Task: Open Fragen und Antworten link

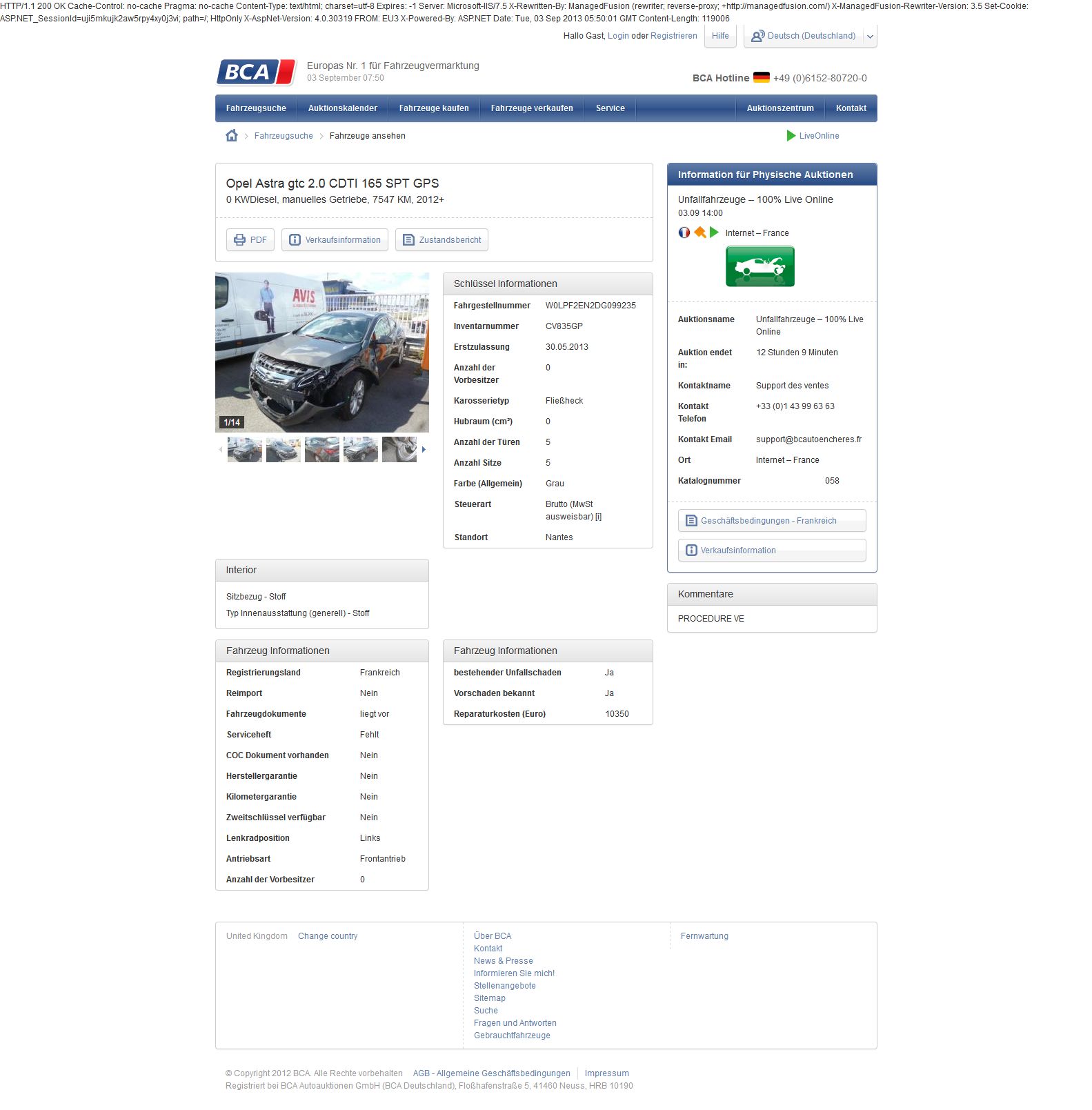Action: [515, 1023]
